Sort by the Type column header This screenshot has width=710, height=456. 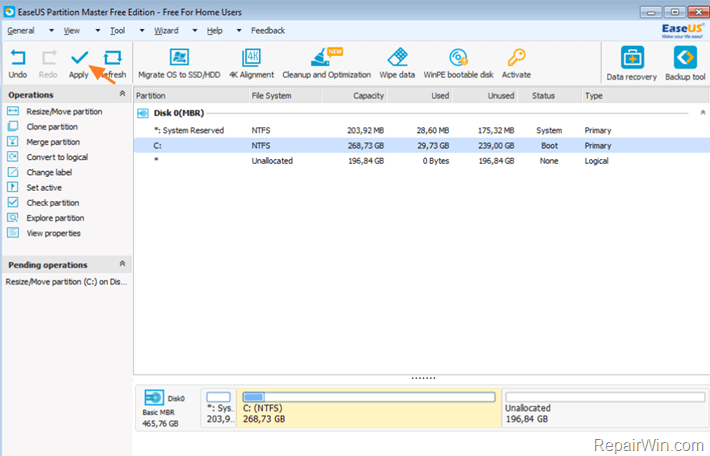coord(645,96)
